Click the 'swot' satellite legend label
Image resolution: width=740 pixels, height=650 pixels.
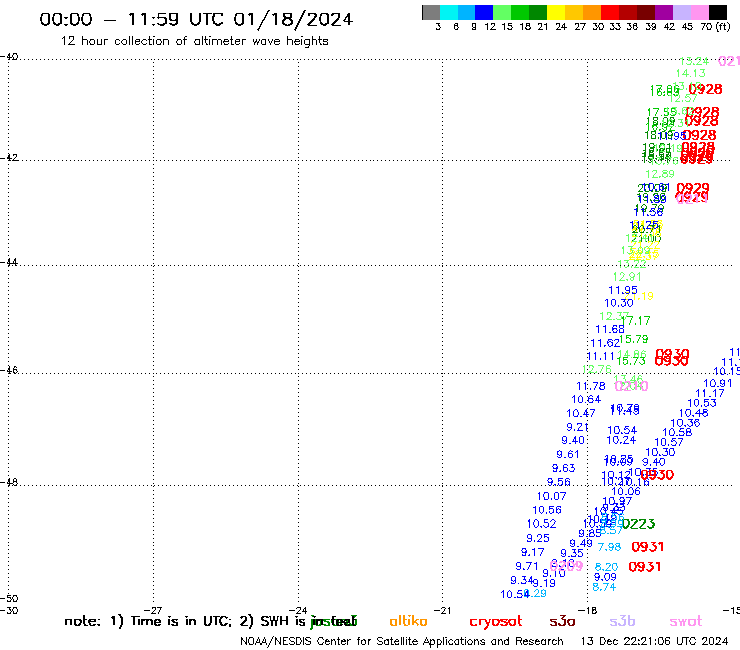point(686,621)
